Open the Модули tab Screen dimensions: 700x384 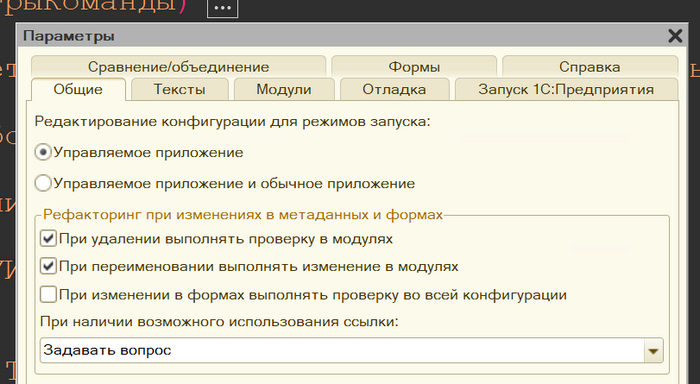(x=284, y=89)
